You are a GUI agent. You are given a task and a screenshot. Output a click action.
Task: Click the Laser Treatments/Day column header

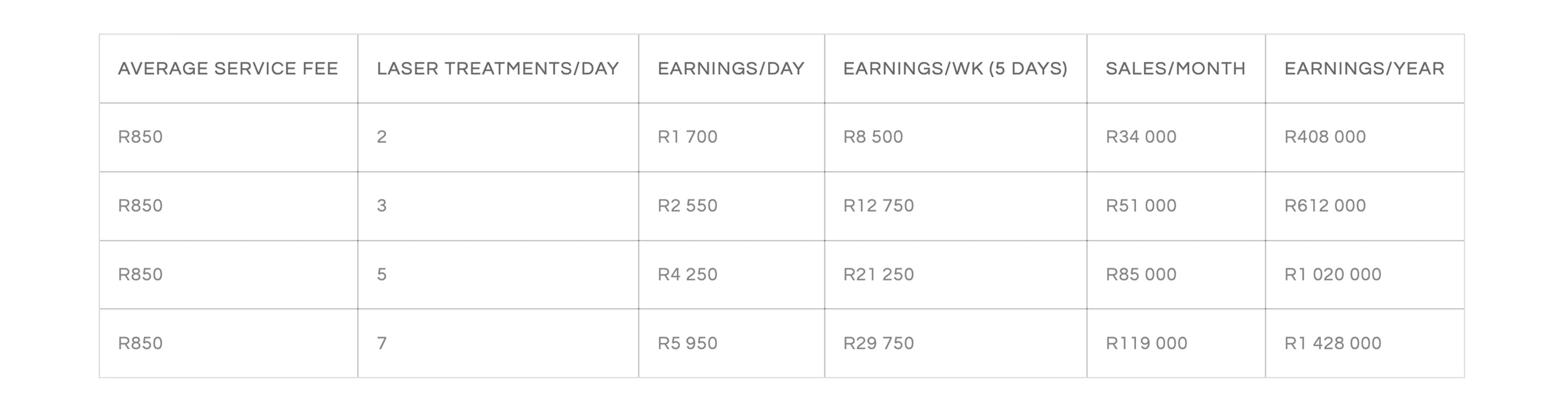click(498, 69)
